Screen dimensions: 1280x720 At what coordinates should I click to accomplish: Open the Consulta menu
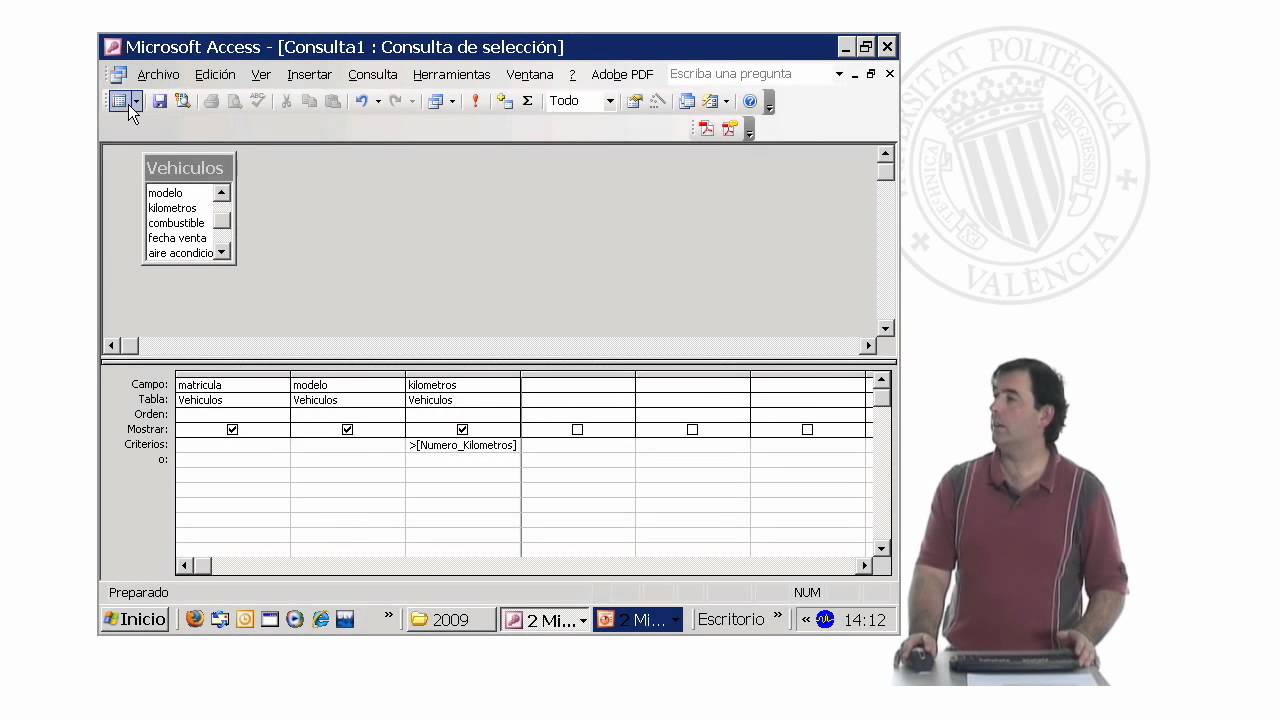pos(373,74)
